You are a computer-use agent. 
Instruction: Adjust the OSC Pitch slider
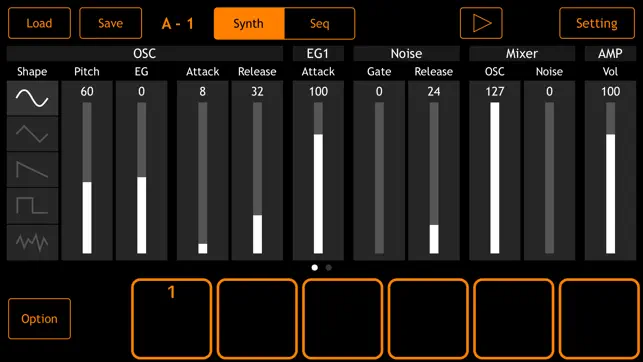pyautogui.click(x=87, y=178)
